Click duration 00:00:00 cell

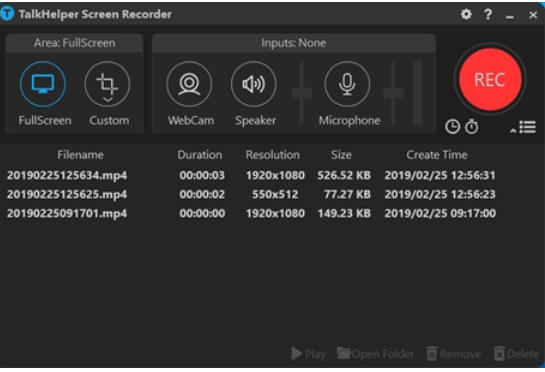point(202,213)
